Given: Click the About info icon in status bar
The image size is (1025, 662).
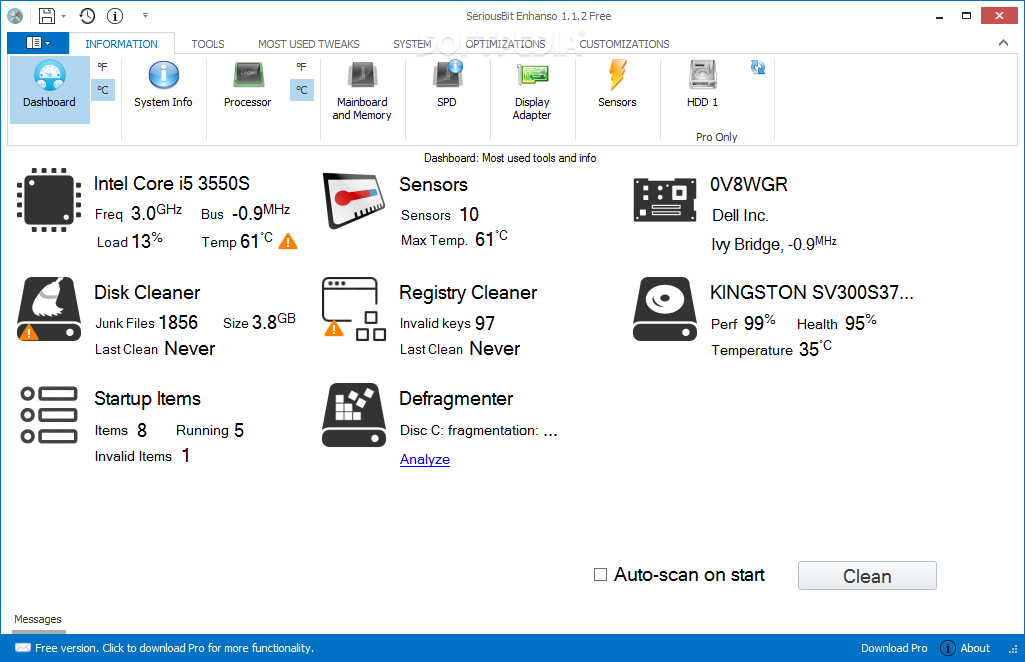Looking at the screenshot, I should 948,648.
